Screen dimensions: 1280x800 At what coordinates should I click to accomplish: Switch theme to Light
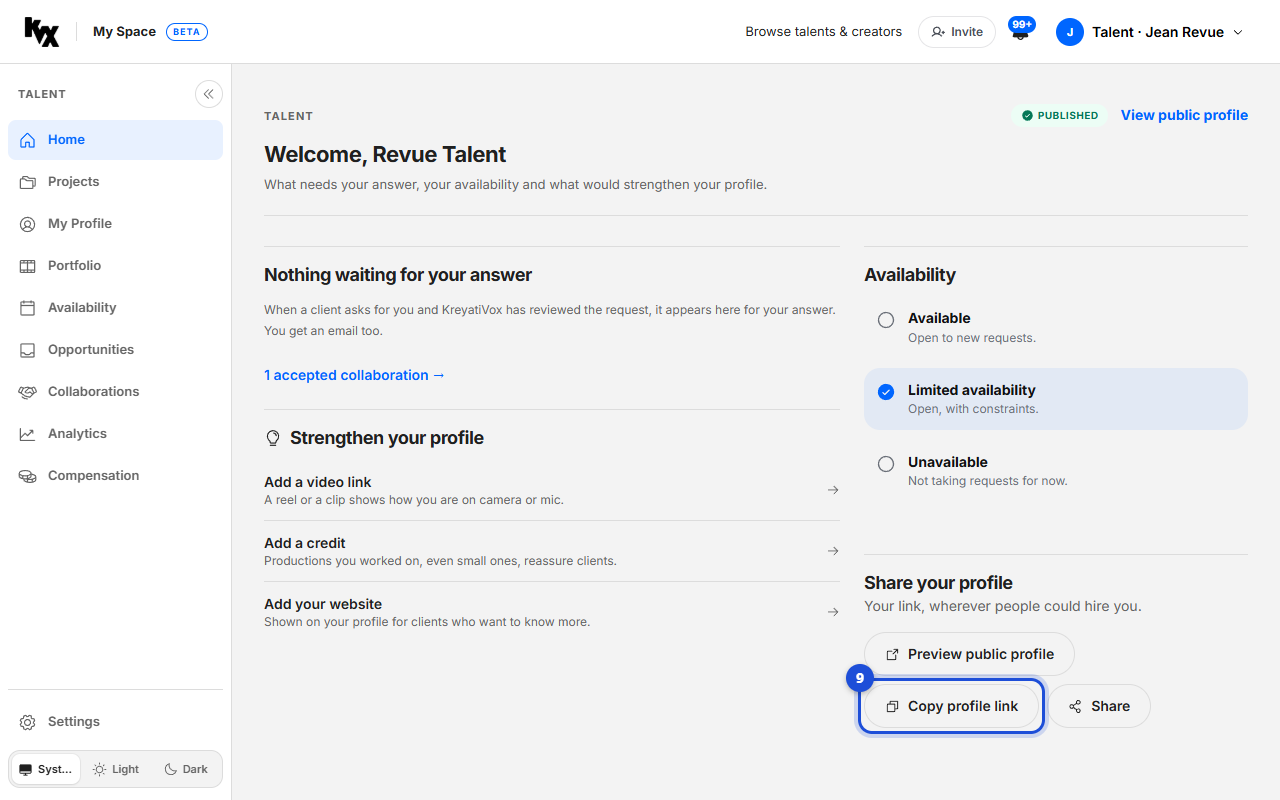(116, 769)
